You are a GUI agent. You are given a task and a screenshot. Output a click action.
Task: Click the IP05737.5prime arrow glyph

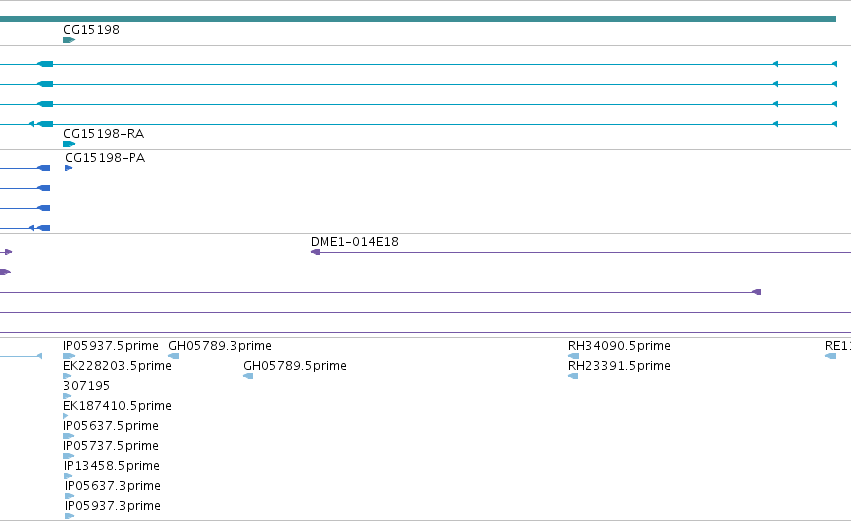pos(68,456)
